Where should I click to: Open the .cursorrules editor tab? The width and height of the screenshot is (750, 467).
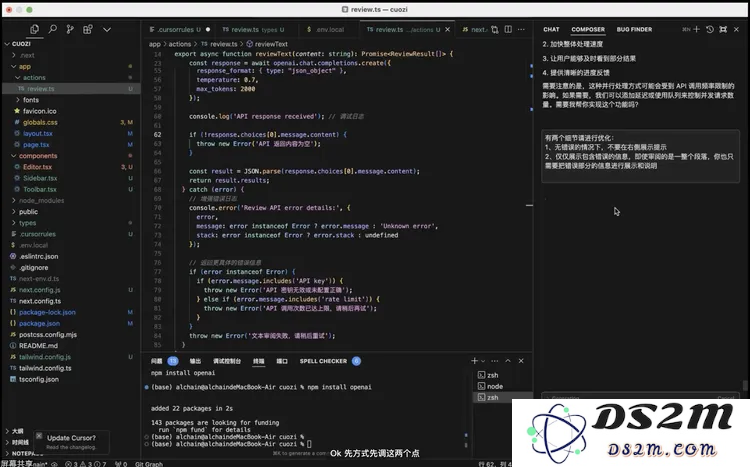[179, 30]
